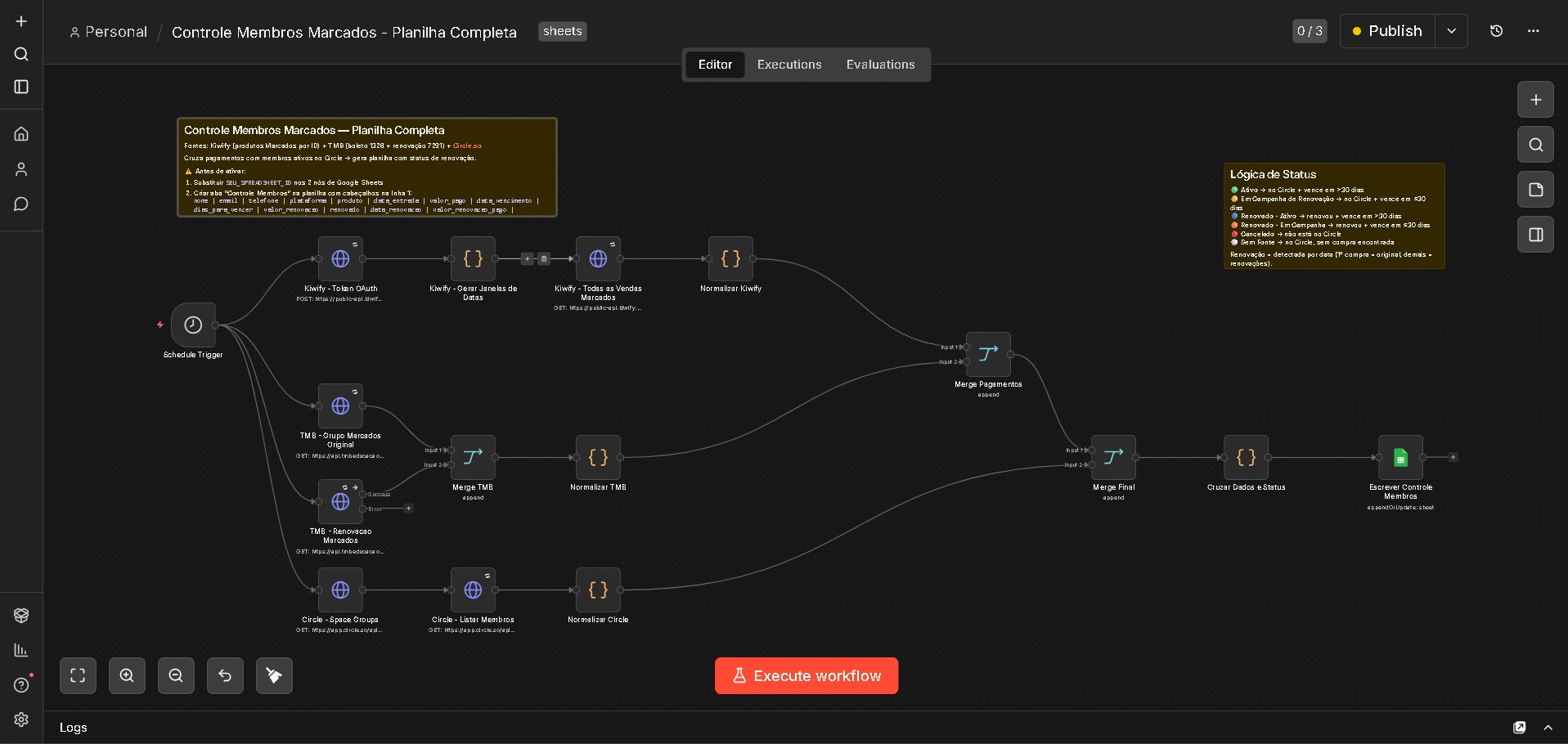Delete the Kiwify connection via trash icon

point(544,259)
